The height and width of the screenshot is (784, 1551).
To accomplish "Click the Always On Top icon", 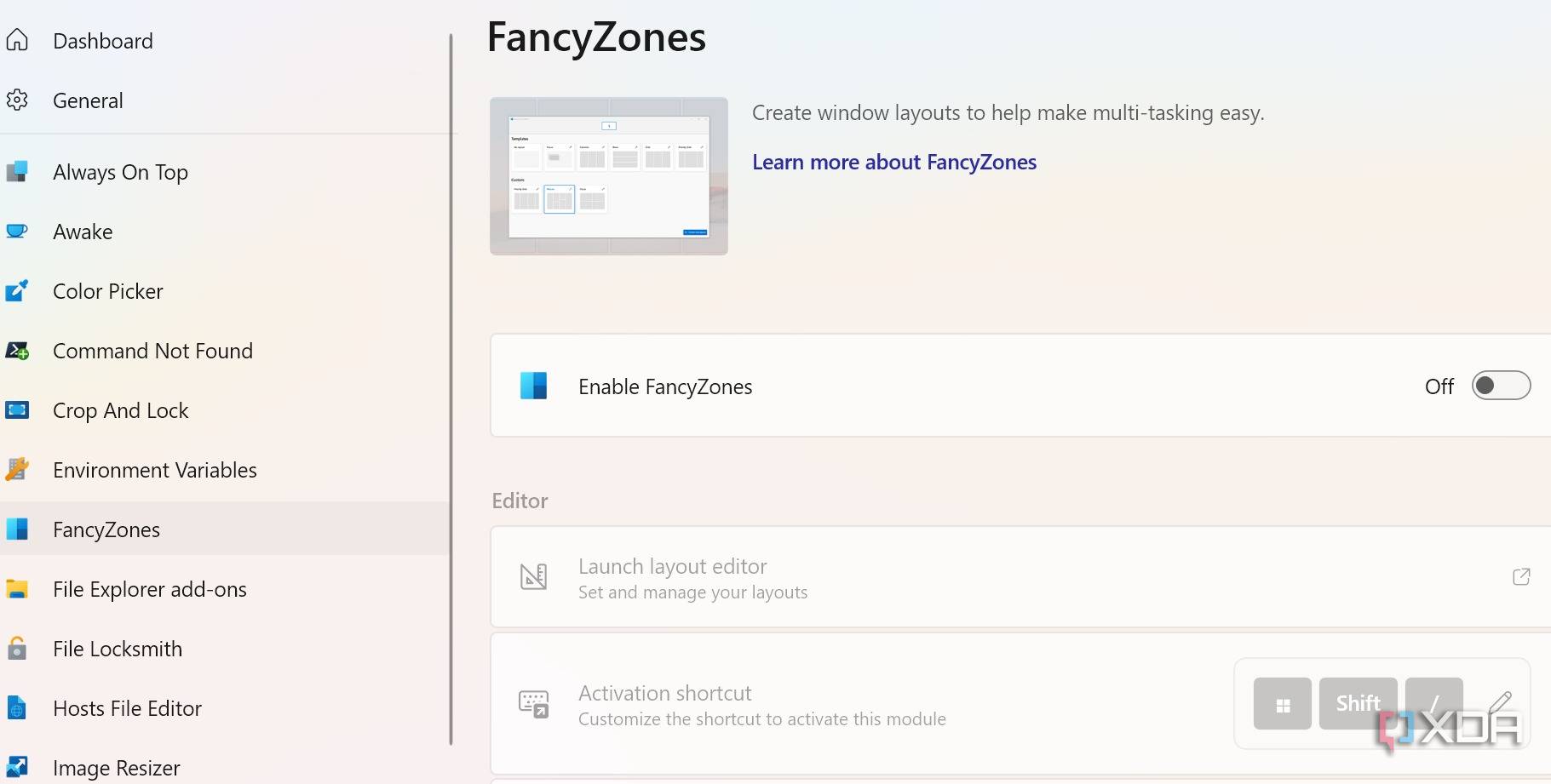I will coord(17,171).
